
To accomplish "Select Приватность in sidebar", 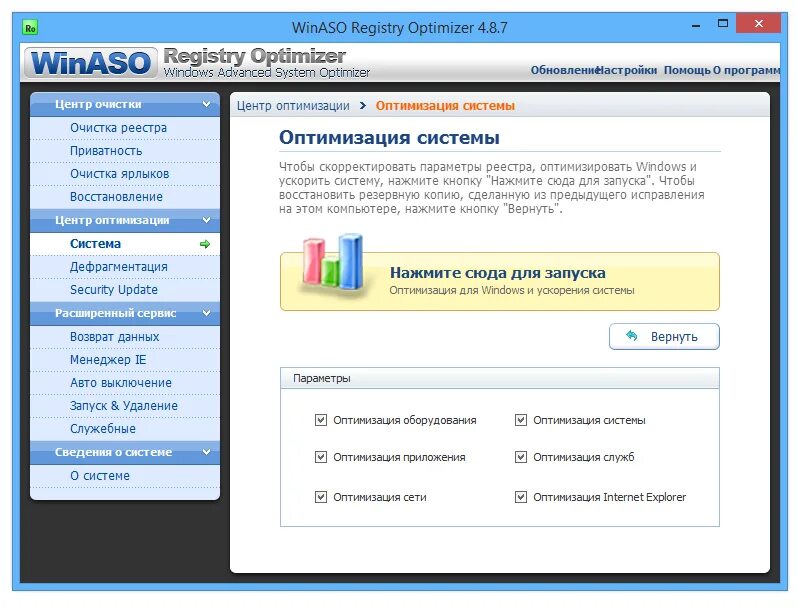I will point(125,151).
